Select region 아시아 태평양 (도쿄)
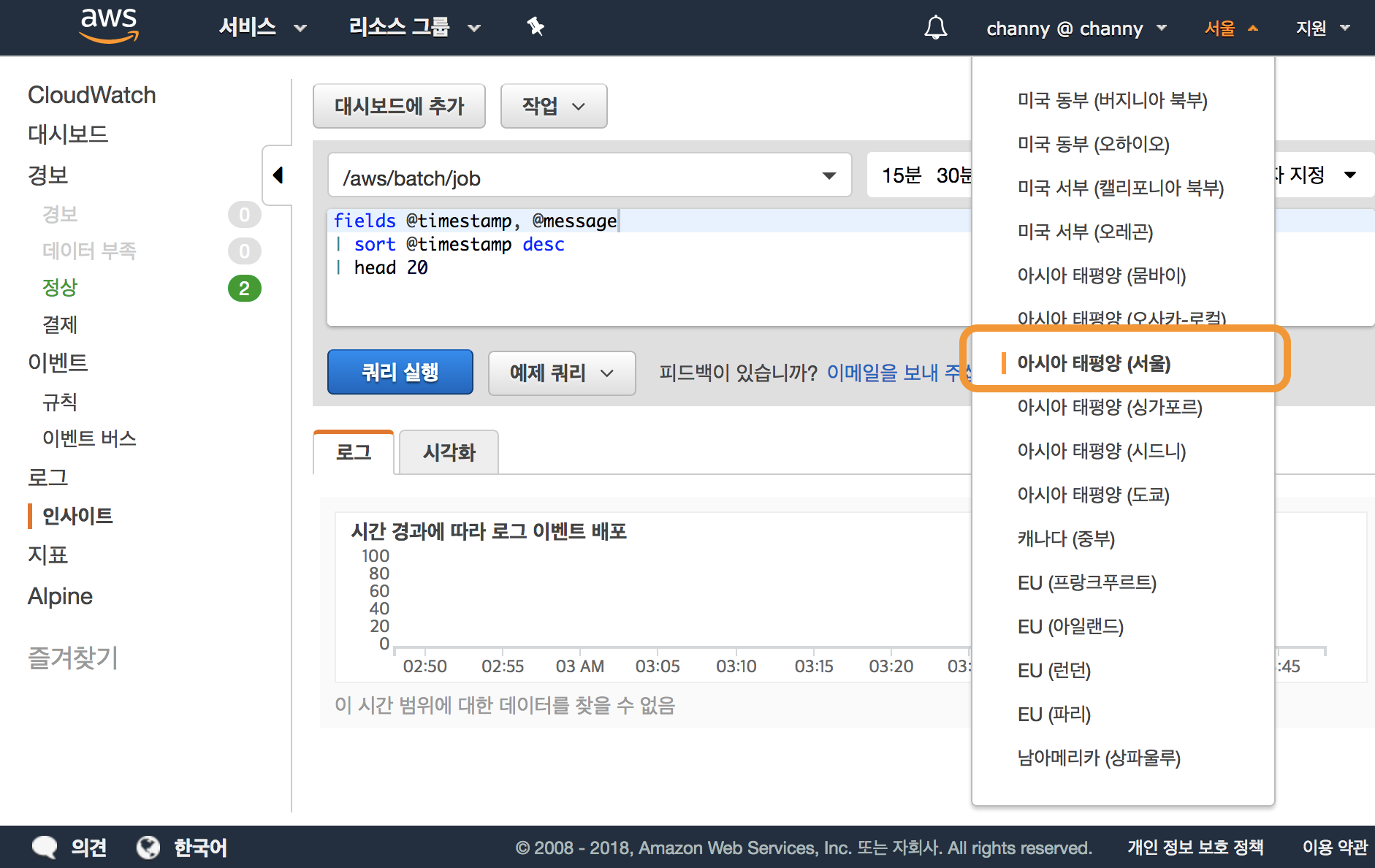Viewport: 1375px width, 868px height. (x=1093, y=495)
